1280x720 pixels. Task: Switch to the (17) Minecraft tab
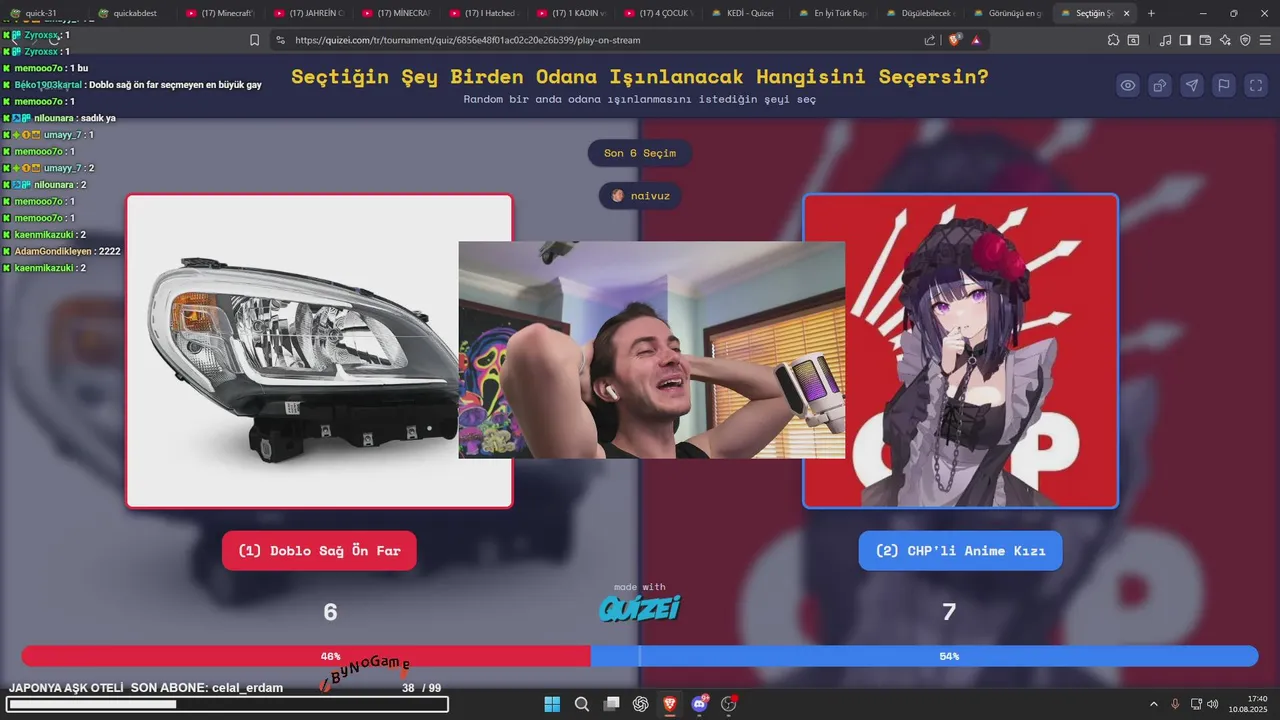222,13
